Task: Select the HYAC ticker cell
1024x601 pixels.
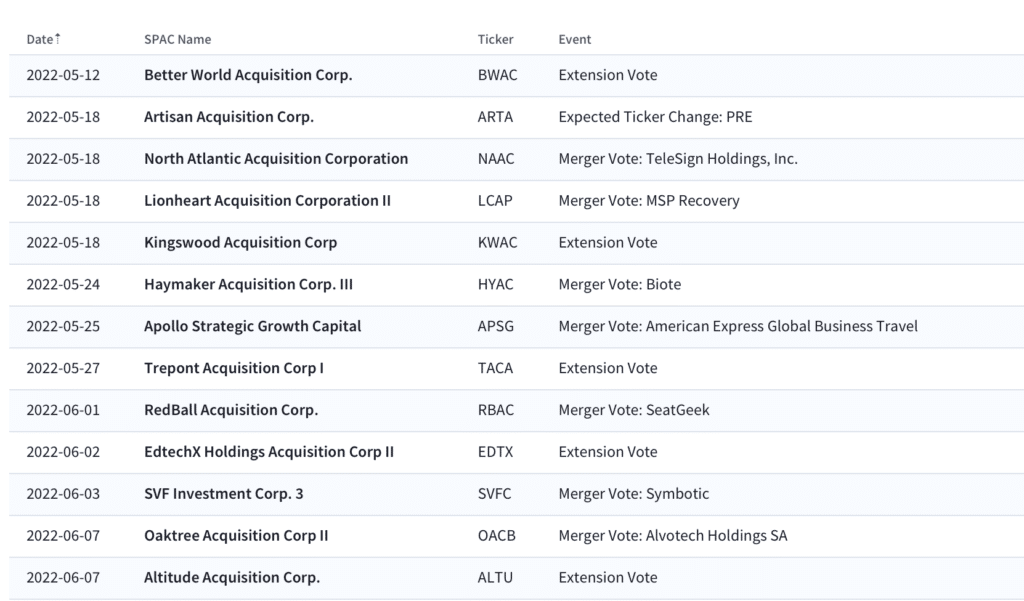Action: [x=496, y=284]
